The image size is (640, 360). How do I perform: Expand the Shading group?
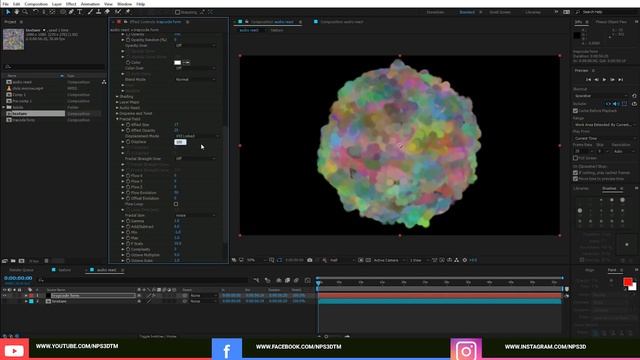117,97
